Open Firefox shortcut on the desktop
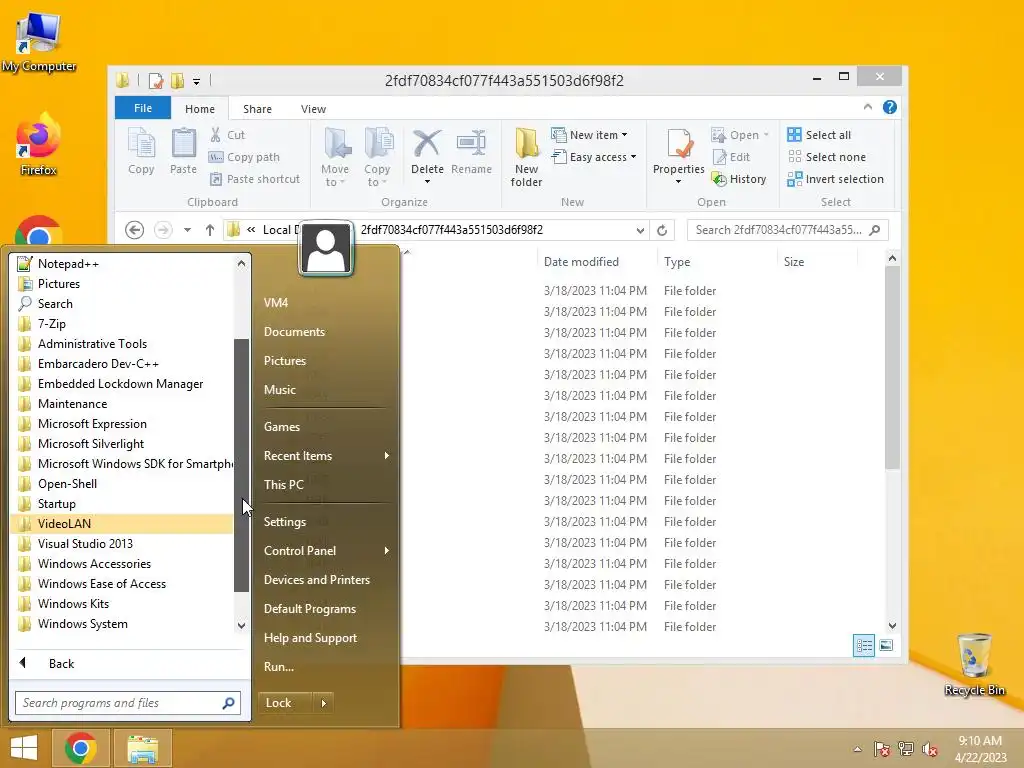Screen dimensions: 1024x768 (38, 145)
